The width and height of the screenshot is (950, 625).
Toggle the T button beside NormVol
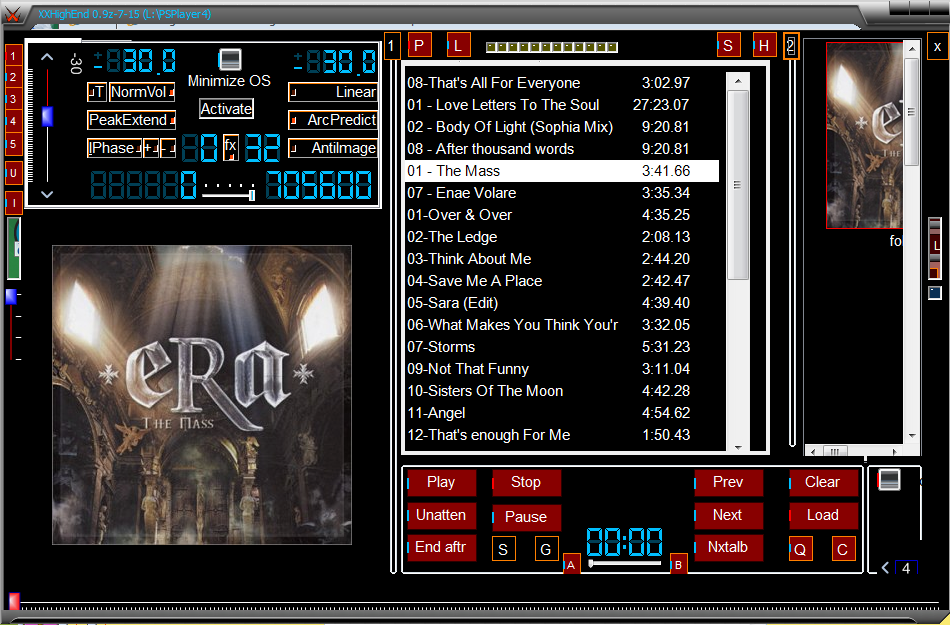pyautogui.click(x=97, y=92)
